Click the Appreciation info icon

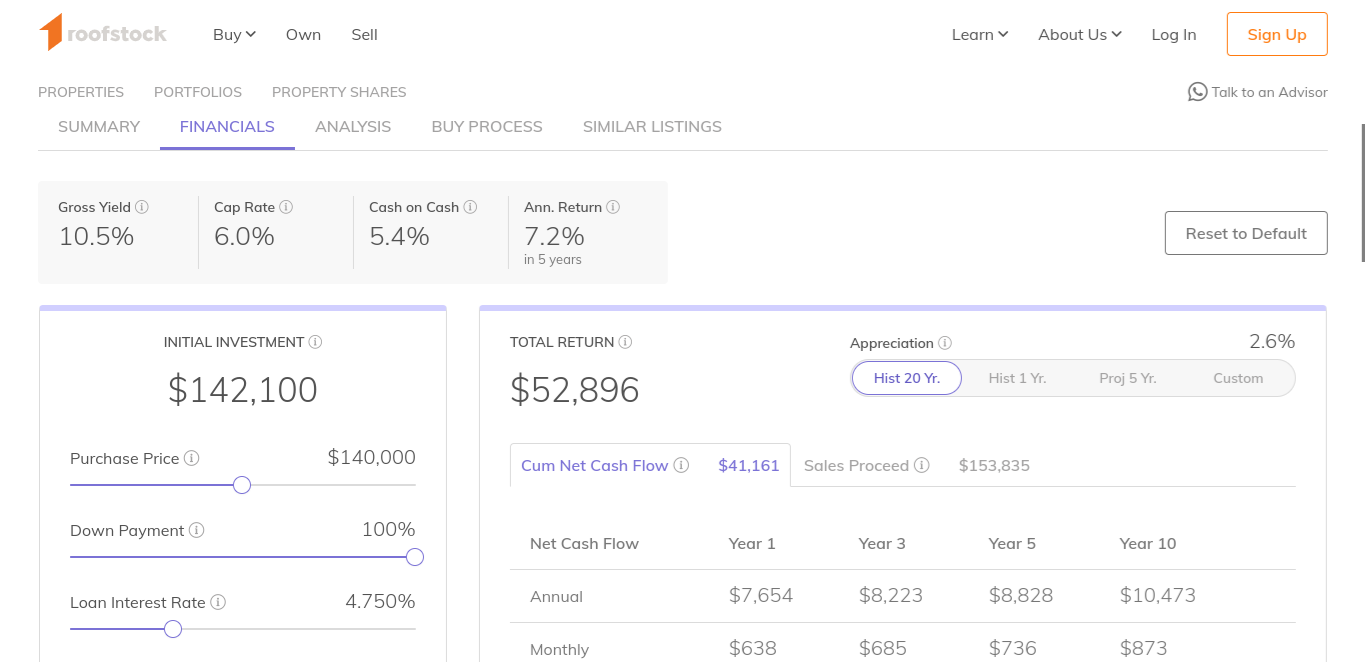coord(945,343)
